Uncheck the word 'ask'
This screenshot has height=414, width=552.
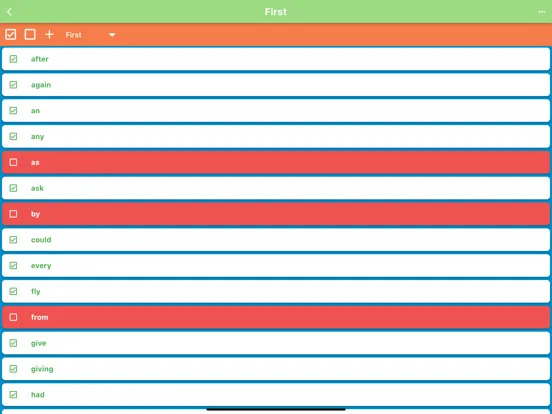coord(13,188)
